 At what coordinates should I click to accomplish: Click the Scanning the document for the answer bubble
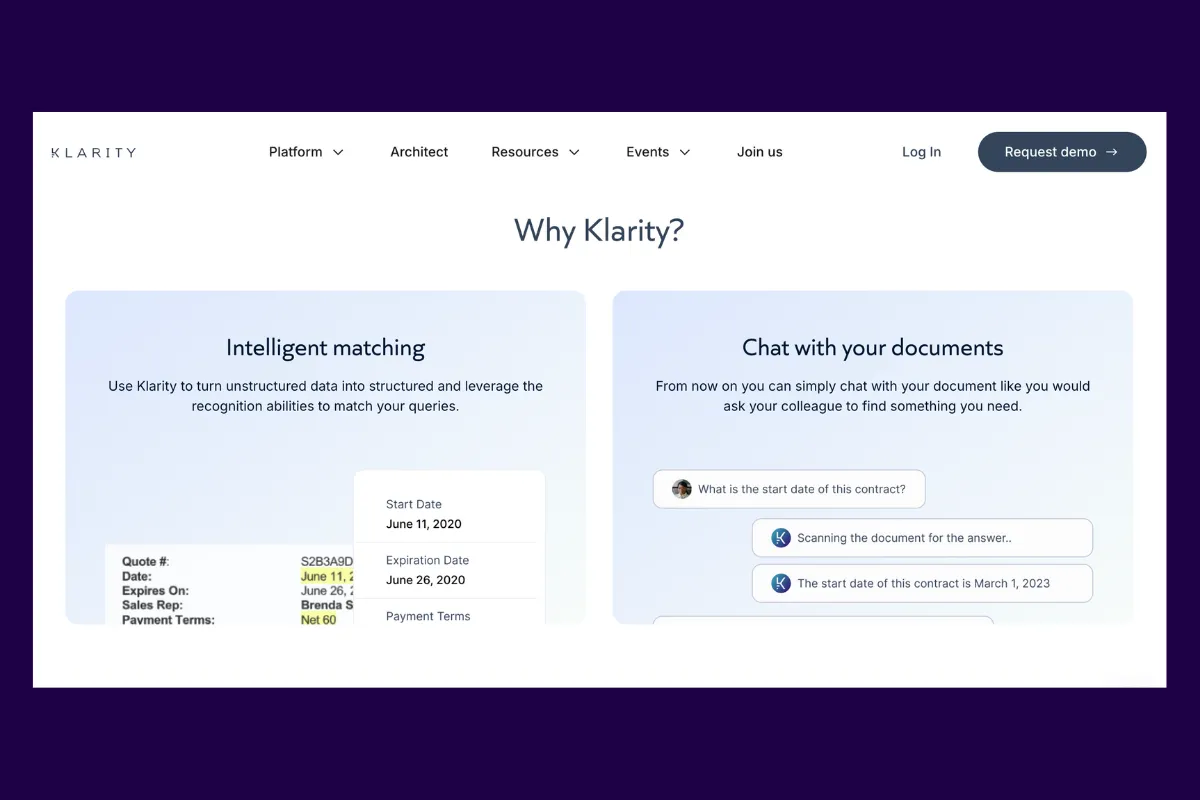(x=922, y=538)
